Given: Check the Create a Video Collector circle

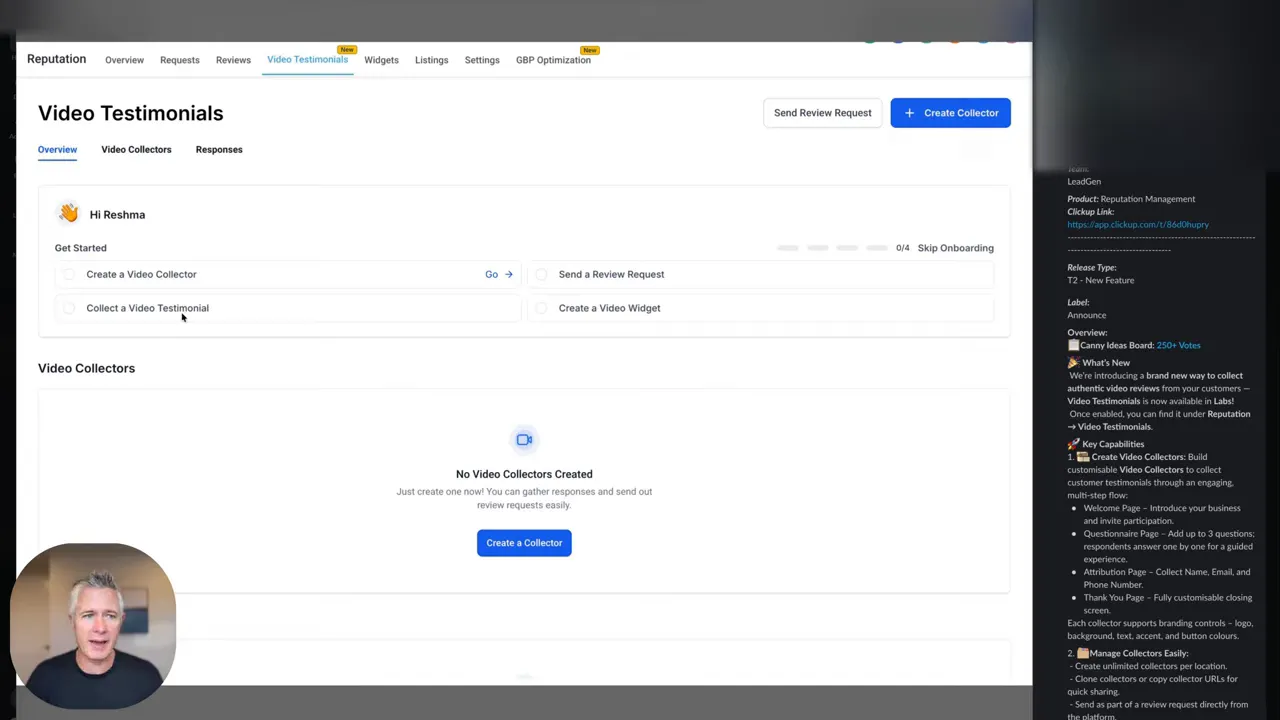Looking at the screenshot, I should coord(69,274).
